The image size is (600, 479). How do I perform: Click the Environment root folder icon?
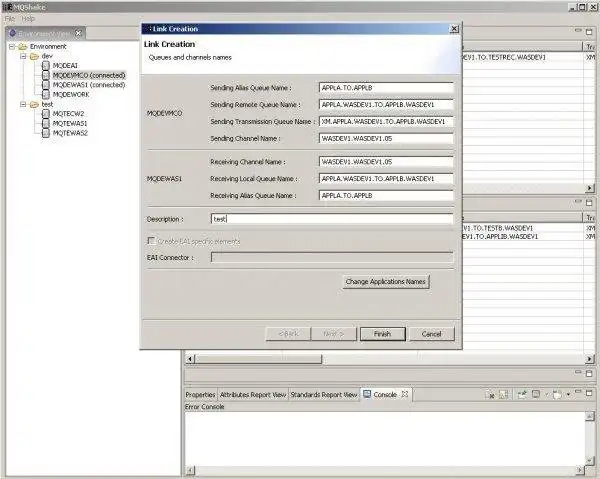[x=23, y=46]
